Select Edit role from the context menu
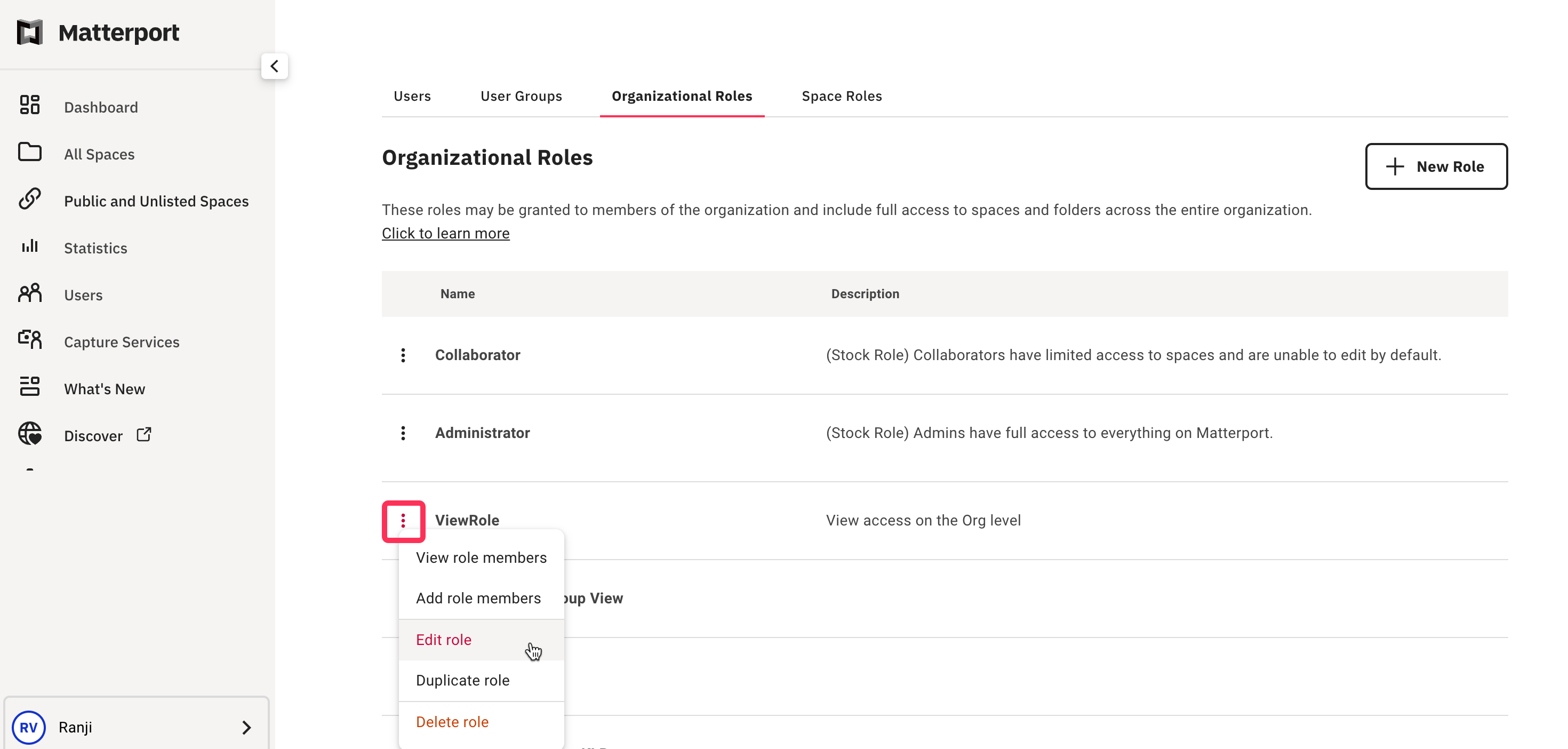 [x=443, y=640]
